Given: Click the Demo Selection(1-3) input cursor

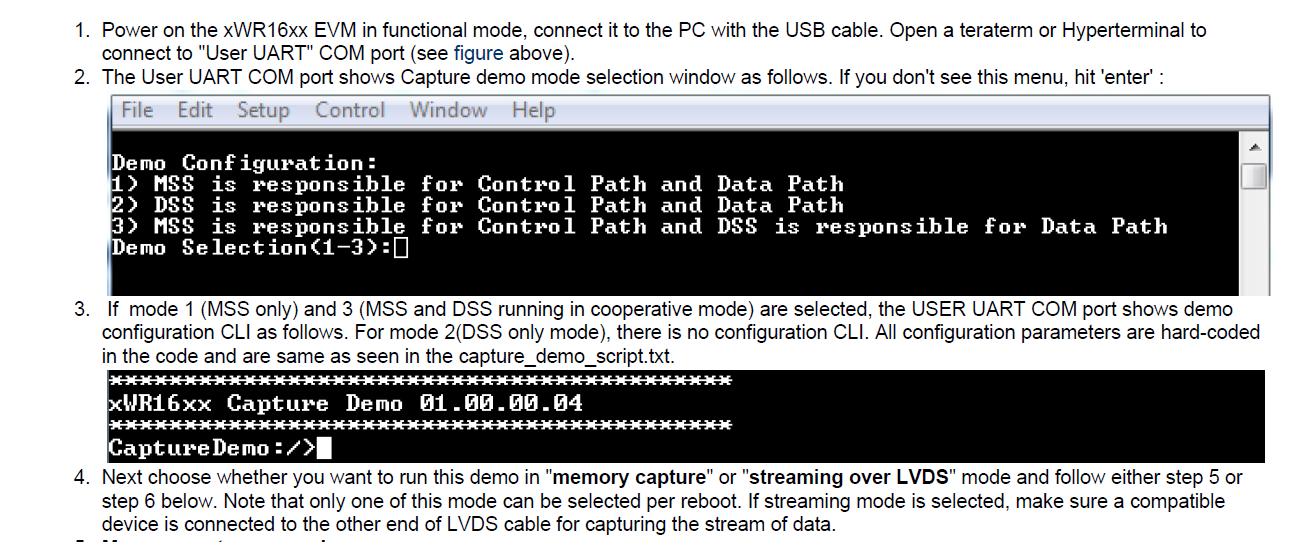Looking at the screenshot, I should (402, 248).
